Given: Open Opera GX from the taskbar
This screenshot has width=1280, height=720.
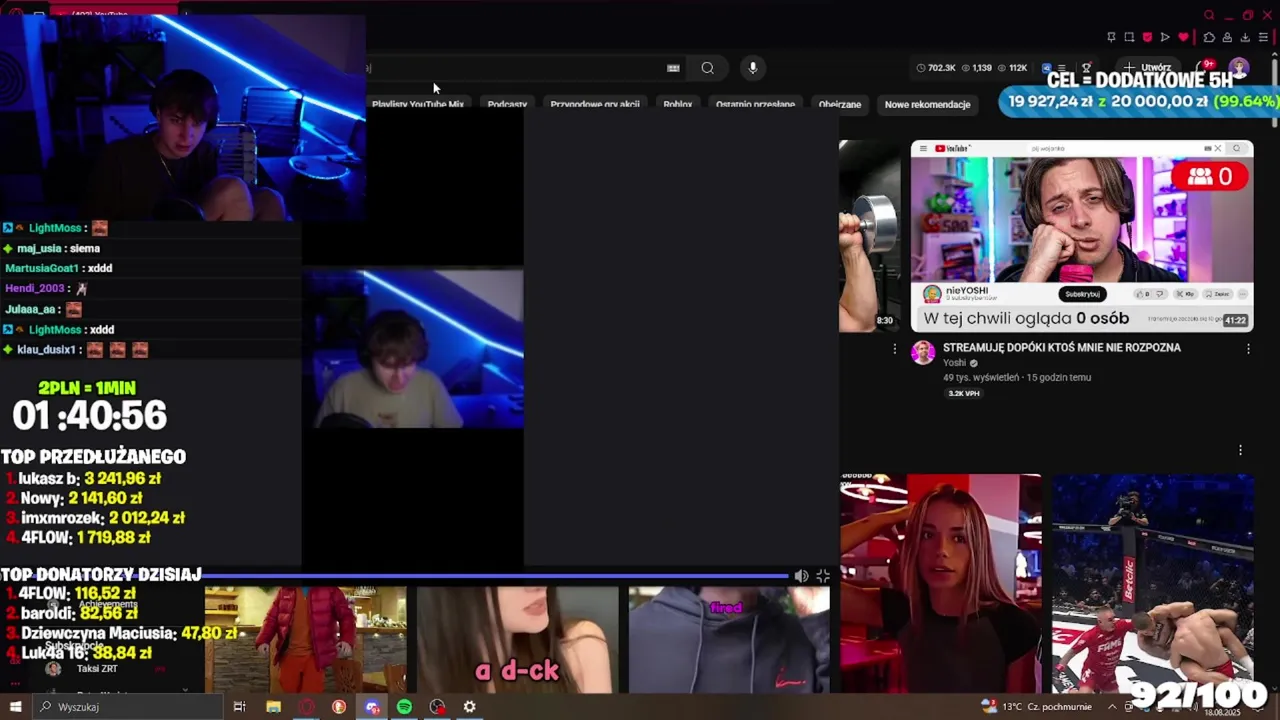Looking at the screenshot, I should (306, 707).
